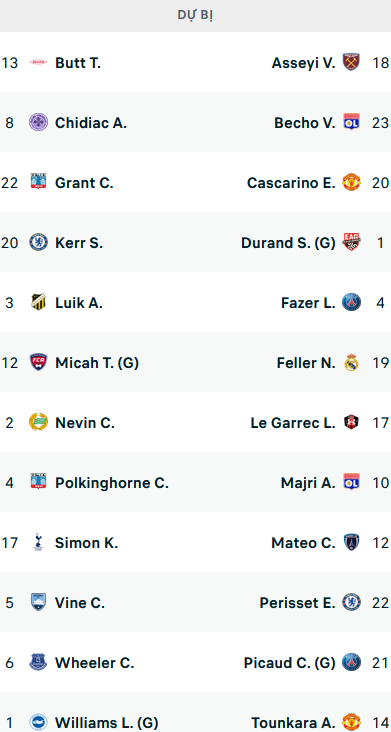Select player Majri A.
Viewport: 391px width, 732px height.
pos(308,483)
